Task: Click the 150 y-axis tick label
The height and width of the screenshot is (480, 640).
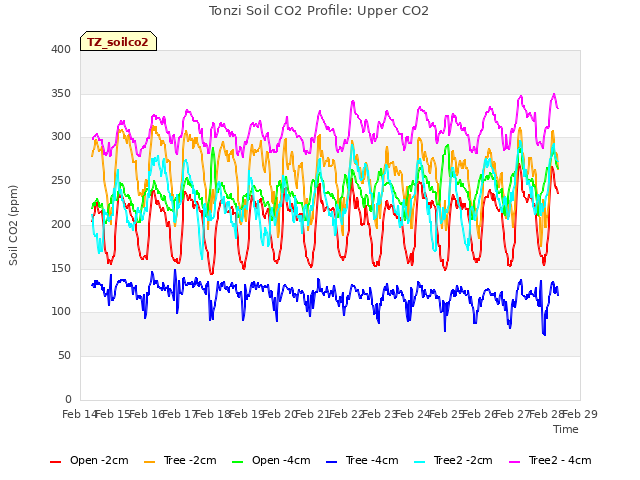Action: [x=61, y=268]
